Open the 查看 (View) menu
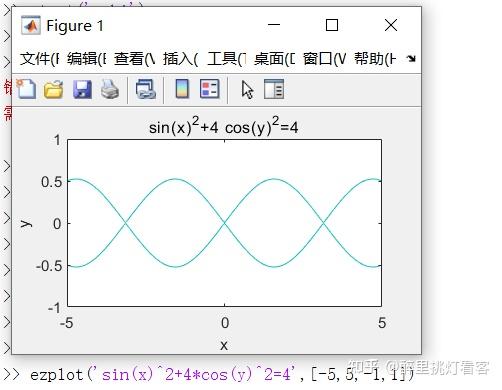The image size is (502, 390). [134, 59]
